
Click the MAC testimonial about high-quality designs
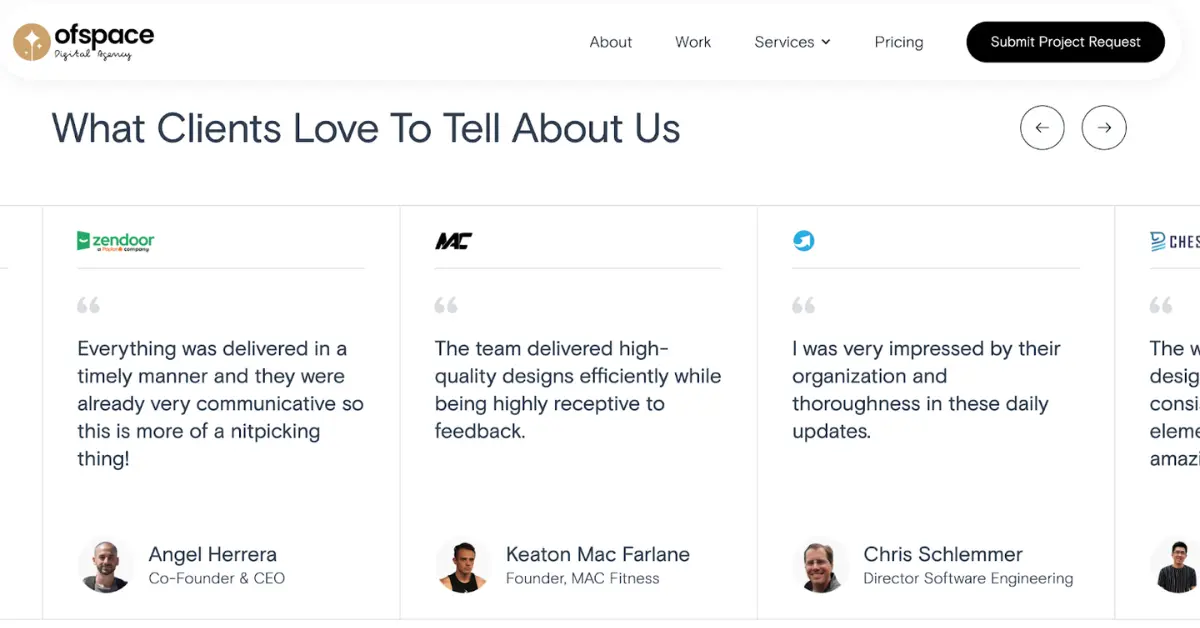578,390
